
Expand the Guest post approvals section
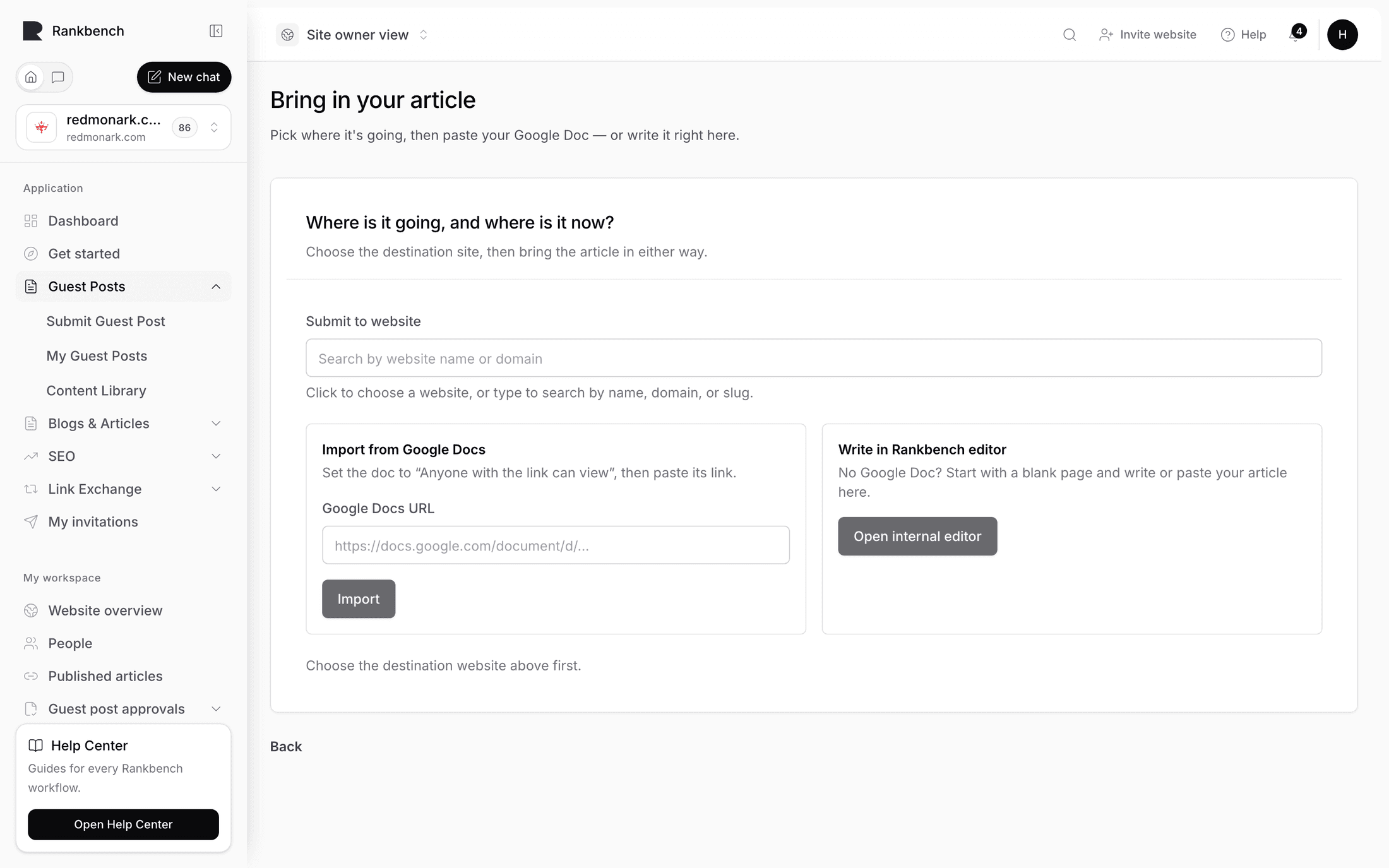pos(124,709)
